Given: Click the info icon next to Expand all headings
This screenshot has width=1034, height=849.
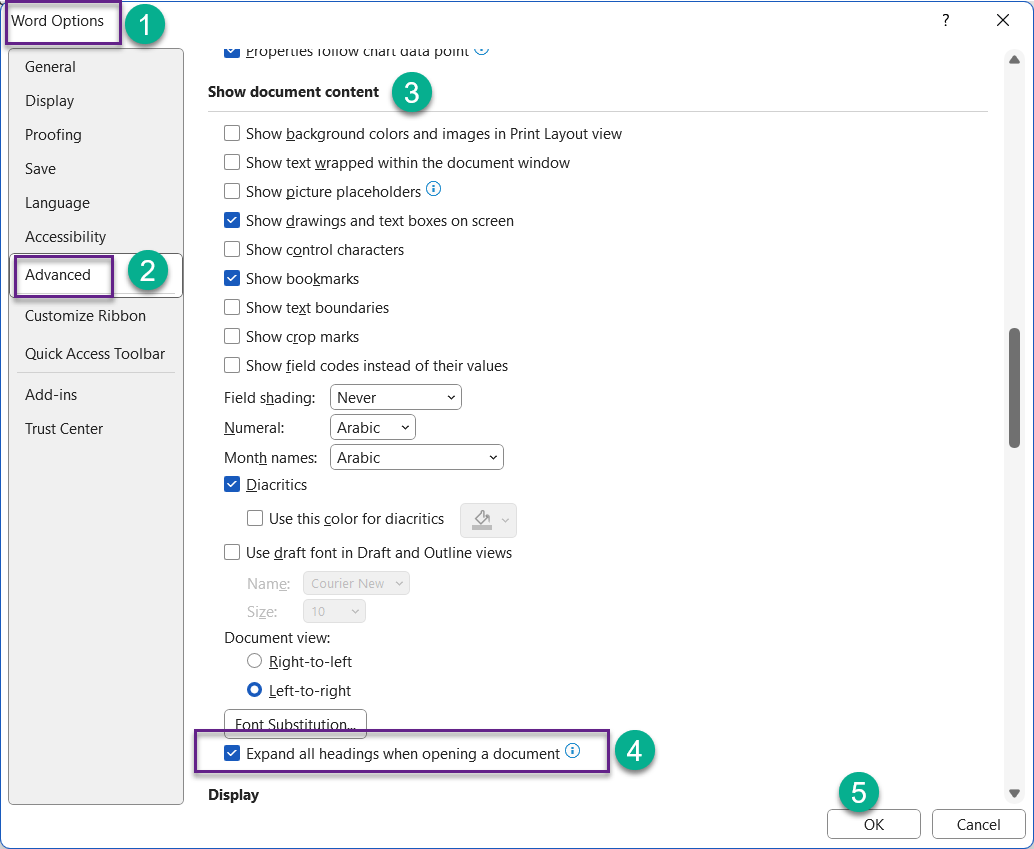Looking at the screenshot, I should point(572,751).
